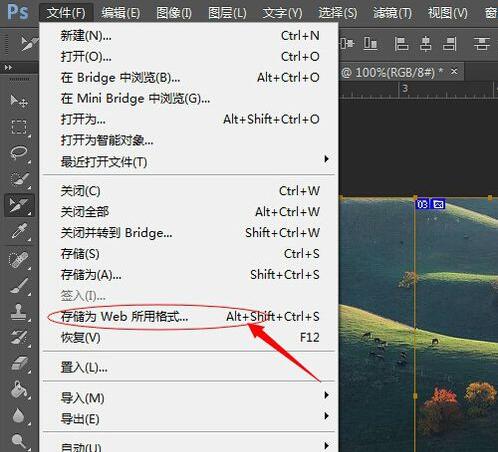Select the Rectangular Marquee tool
The width and height of the screenshot is (498, 452).
19,127
